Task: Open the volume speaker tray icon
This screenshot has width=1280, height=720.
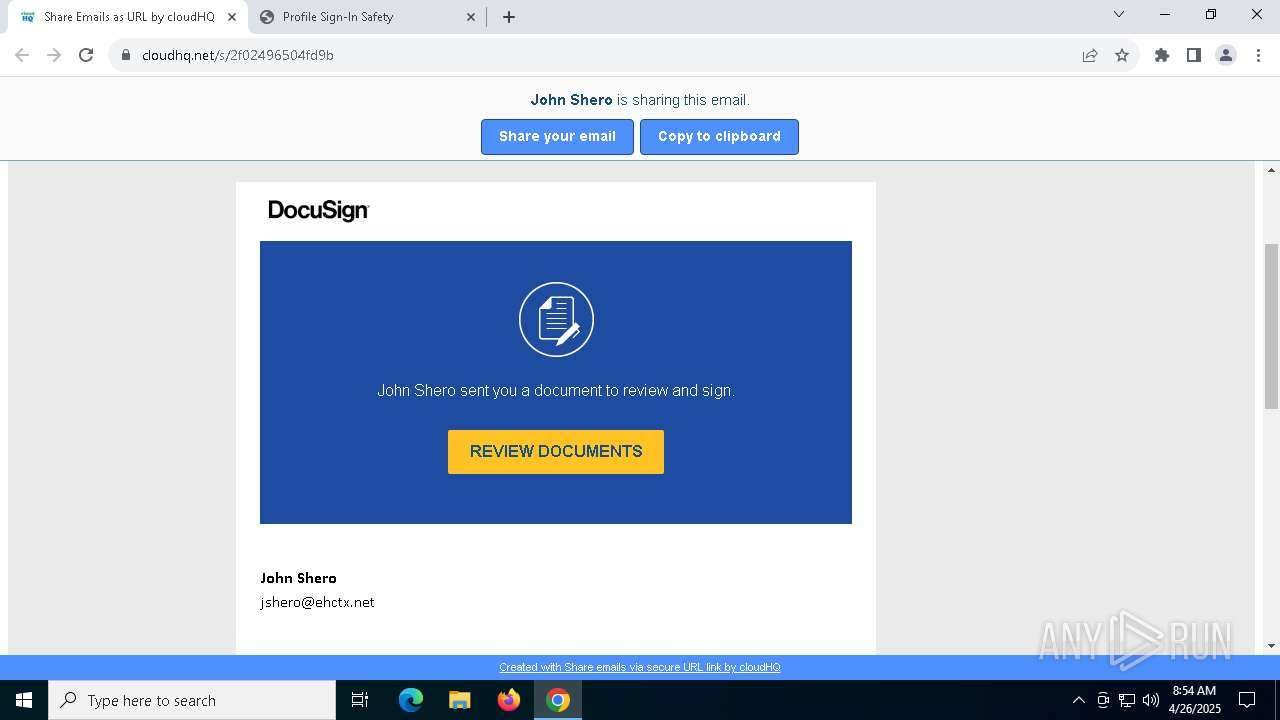Action: pos(1151,700)
